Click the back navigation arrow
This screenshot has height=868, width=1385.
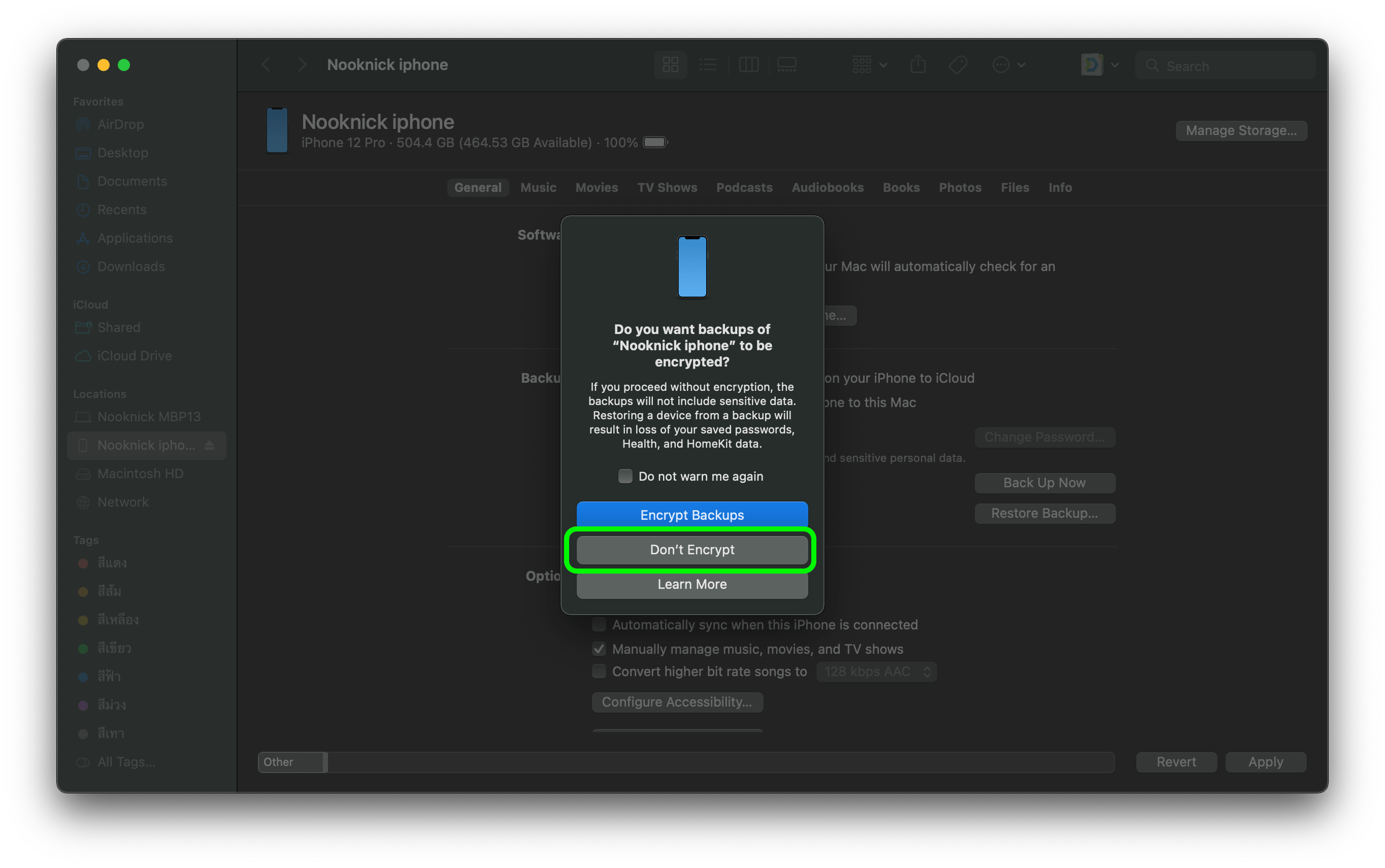266,65
